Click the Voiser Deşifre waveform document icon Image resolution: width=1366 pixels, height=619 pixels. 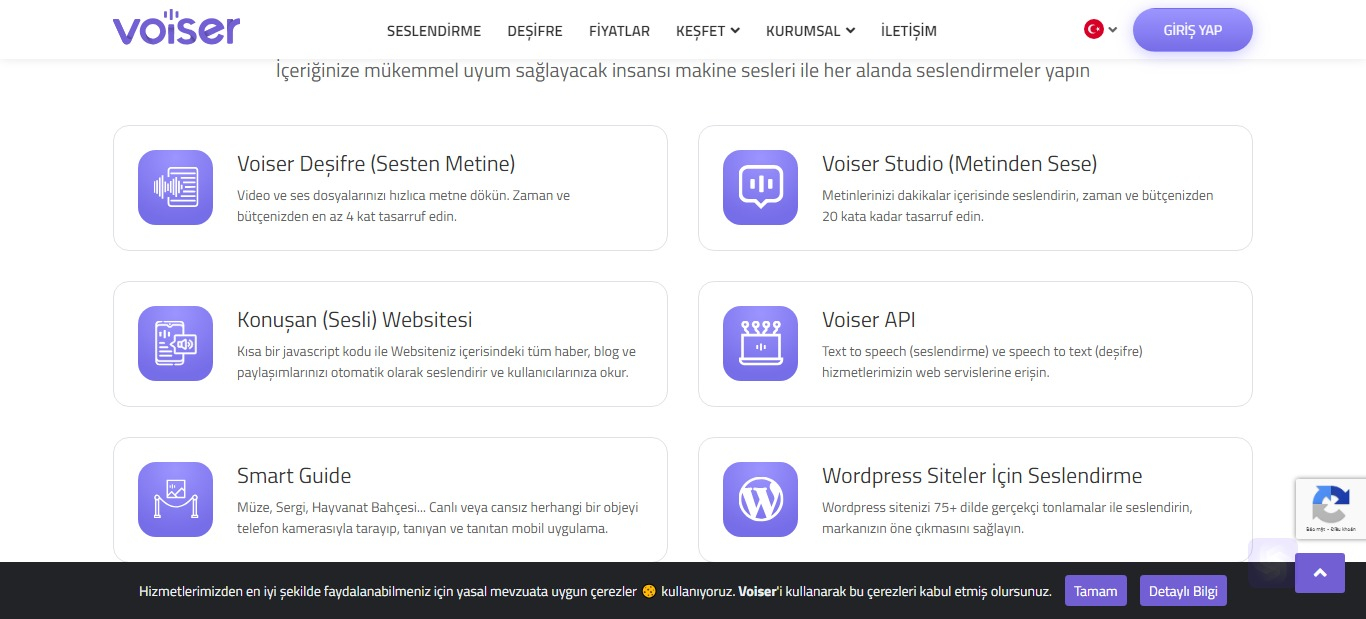[175, 188]
